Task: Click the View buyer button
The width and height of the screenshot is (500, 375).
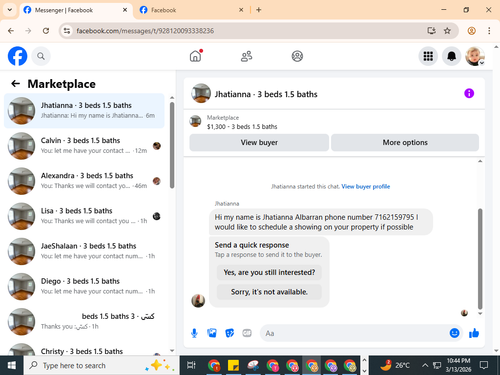Action: (x=259, y=142)
